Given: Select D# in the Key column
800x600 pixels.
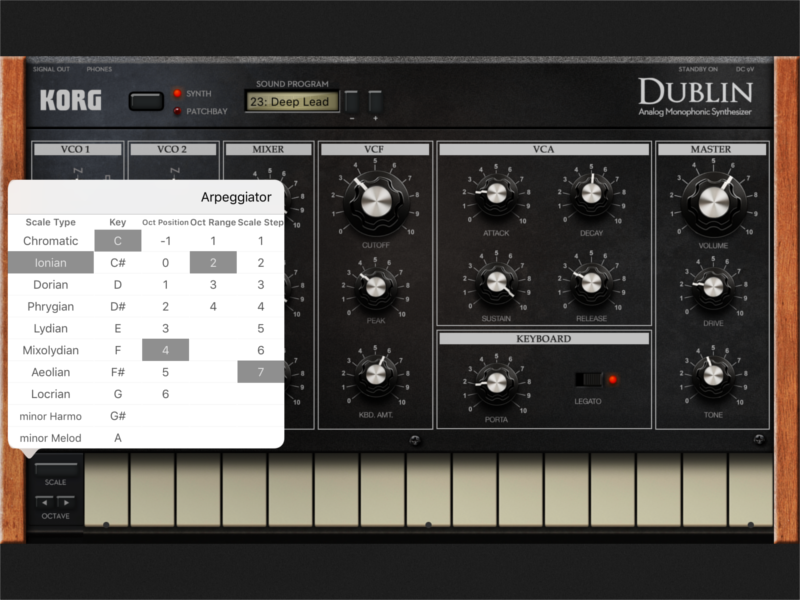Looking at the screenshot, I should 118,307.
